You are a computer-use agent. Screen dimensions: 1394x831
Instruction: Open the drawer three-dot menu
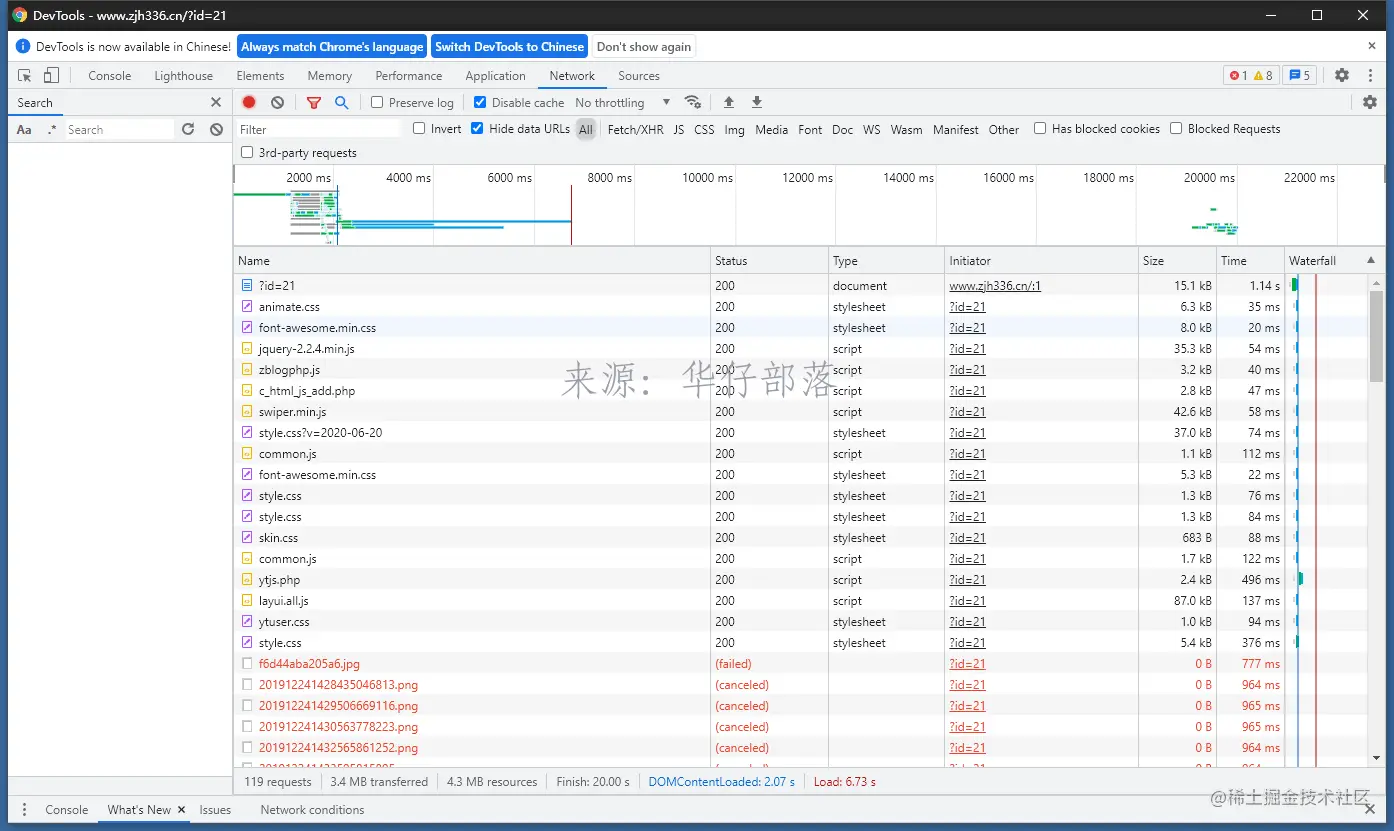click(x=24, y=810)
